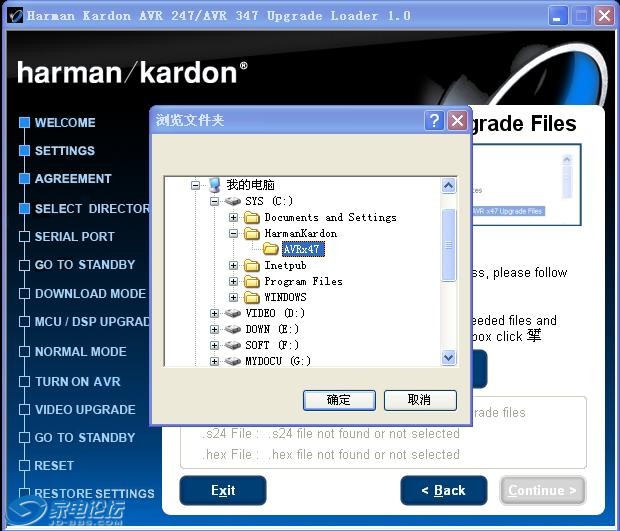620x531 pixels.
Task: Select the AVRx47 folder label
Action: (x=303, y=249)
